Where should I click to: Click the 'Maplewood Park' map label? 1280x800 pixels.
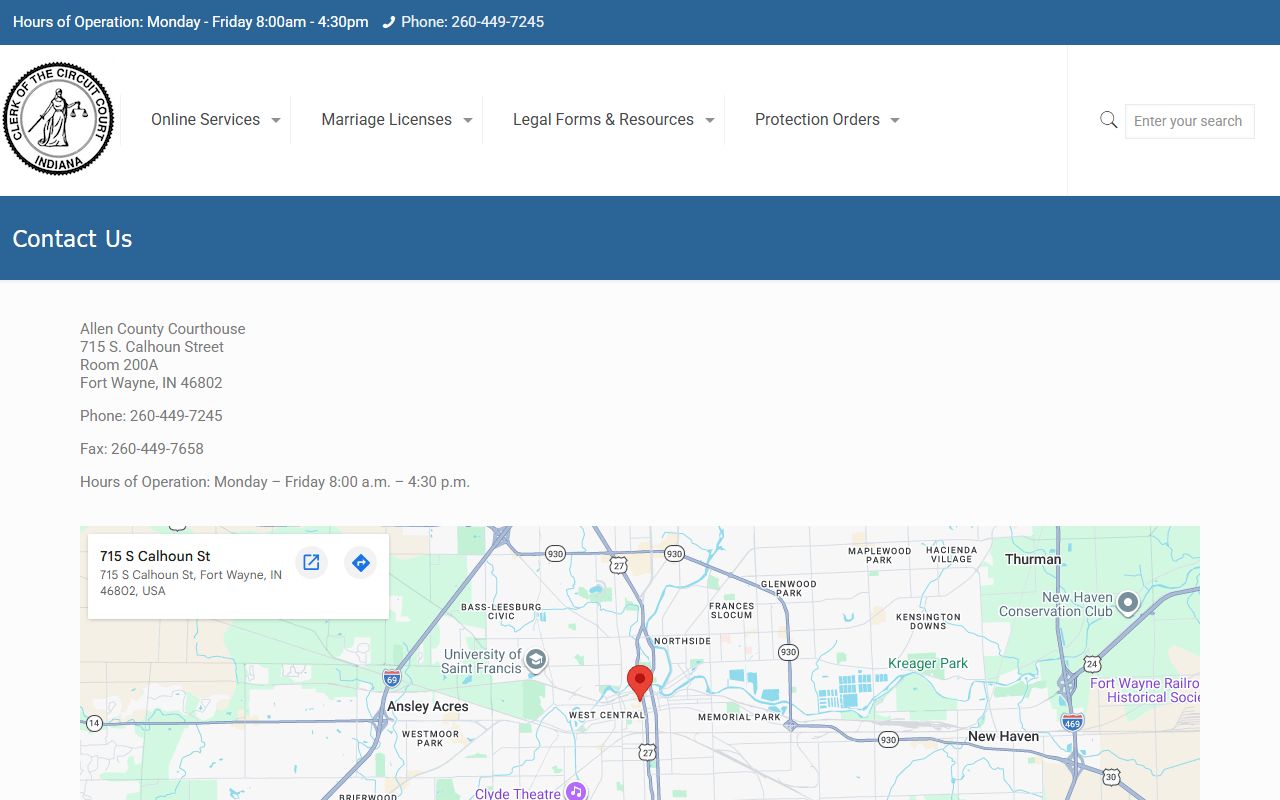coord(880,555)
